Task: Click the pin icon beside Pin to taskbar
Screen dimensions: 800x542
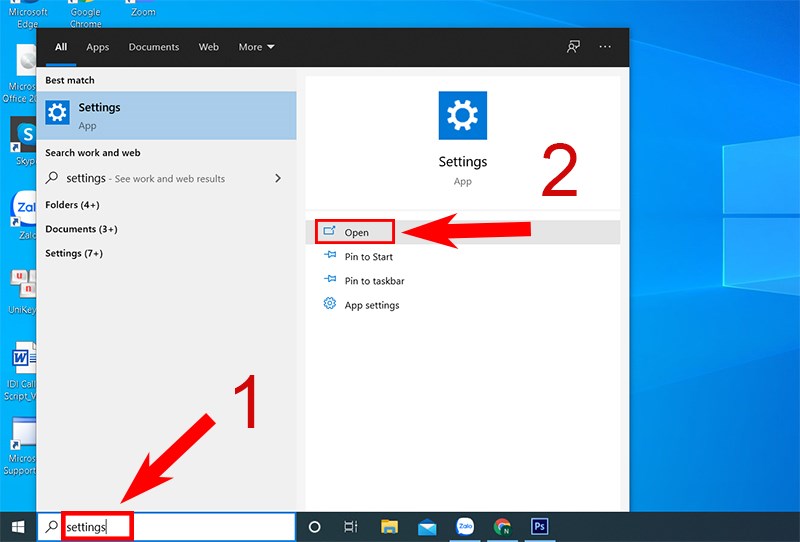Action: (x=330, y=279)
